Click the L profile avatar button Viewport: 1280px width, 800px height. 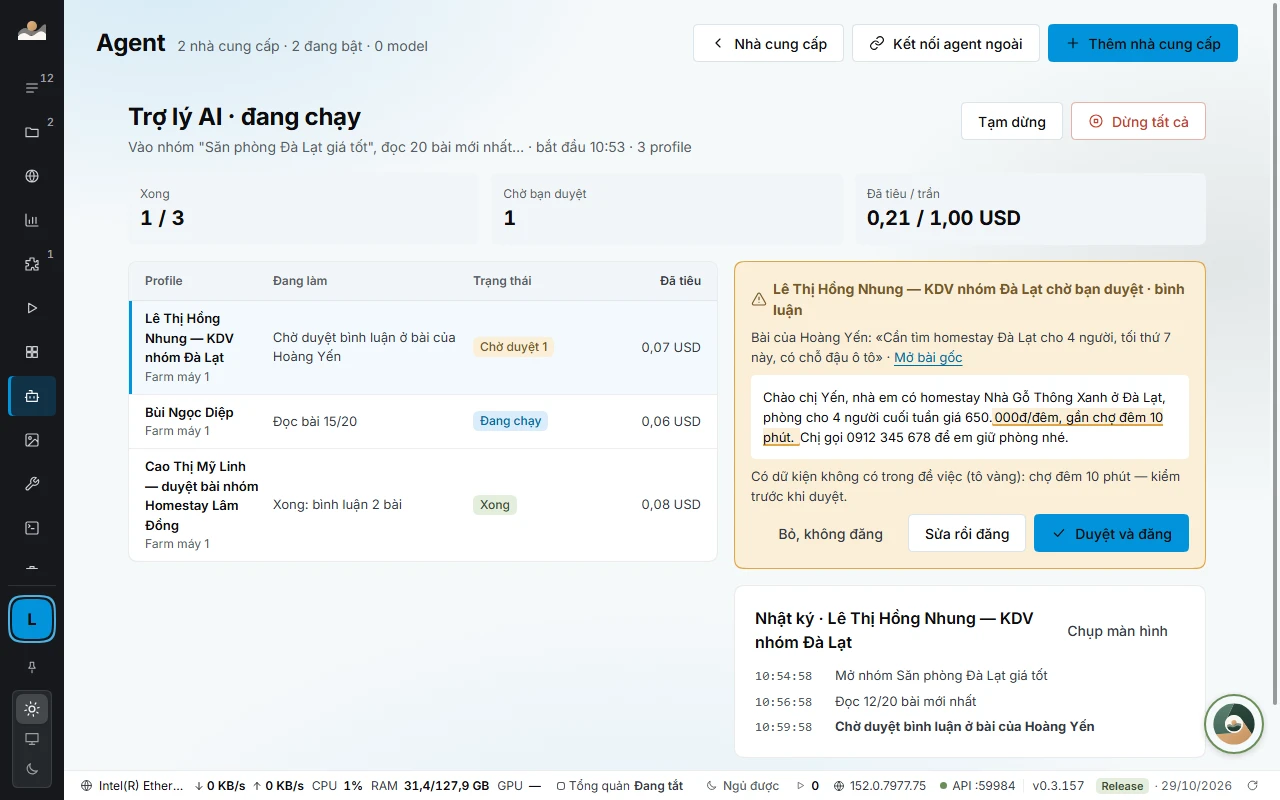coord(32,619)
